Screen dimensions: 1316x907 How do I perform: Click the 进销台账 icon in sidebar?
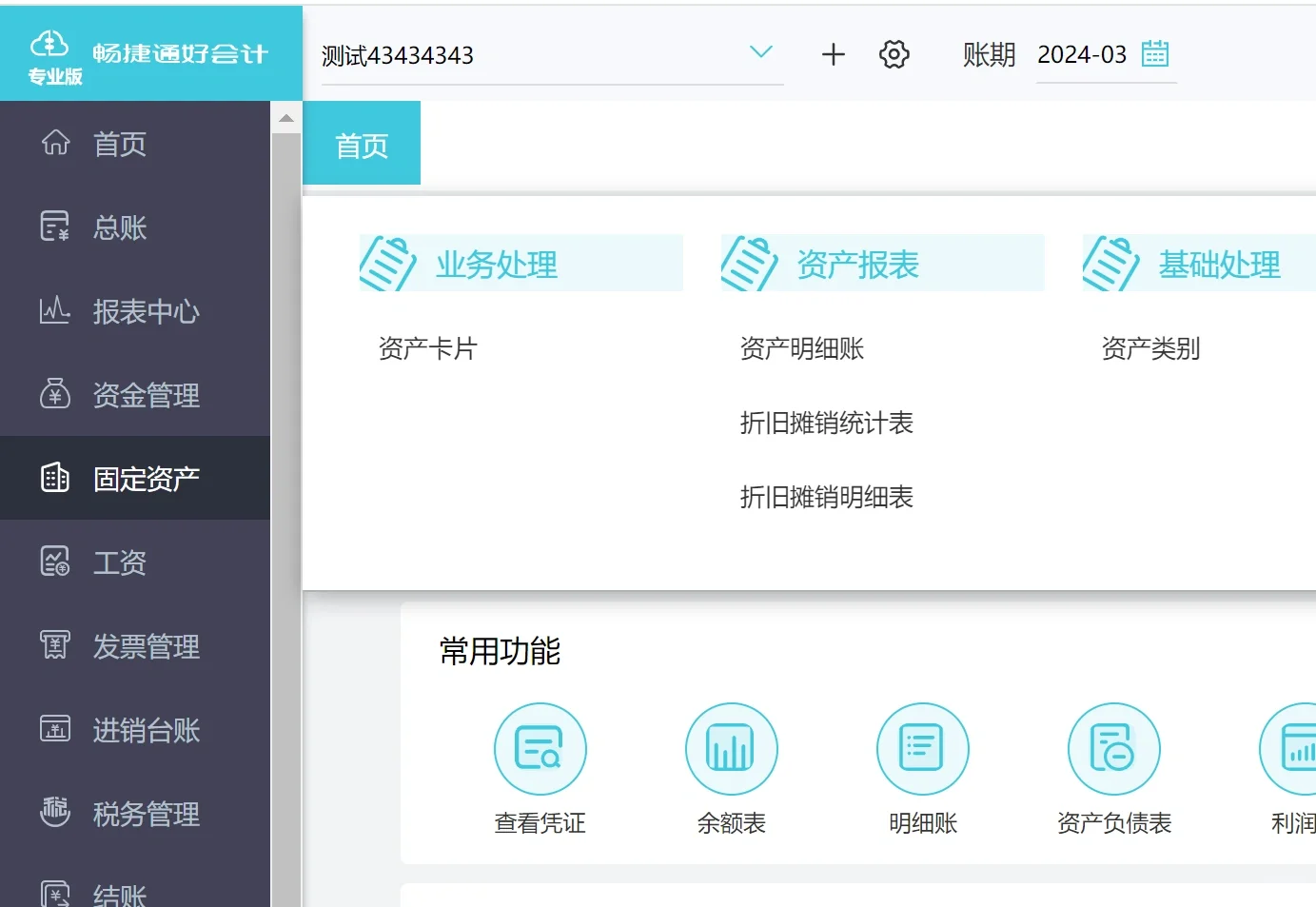55,729
